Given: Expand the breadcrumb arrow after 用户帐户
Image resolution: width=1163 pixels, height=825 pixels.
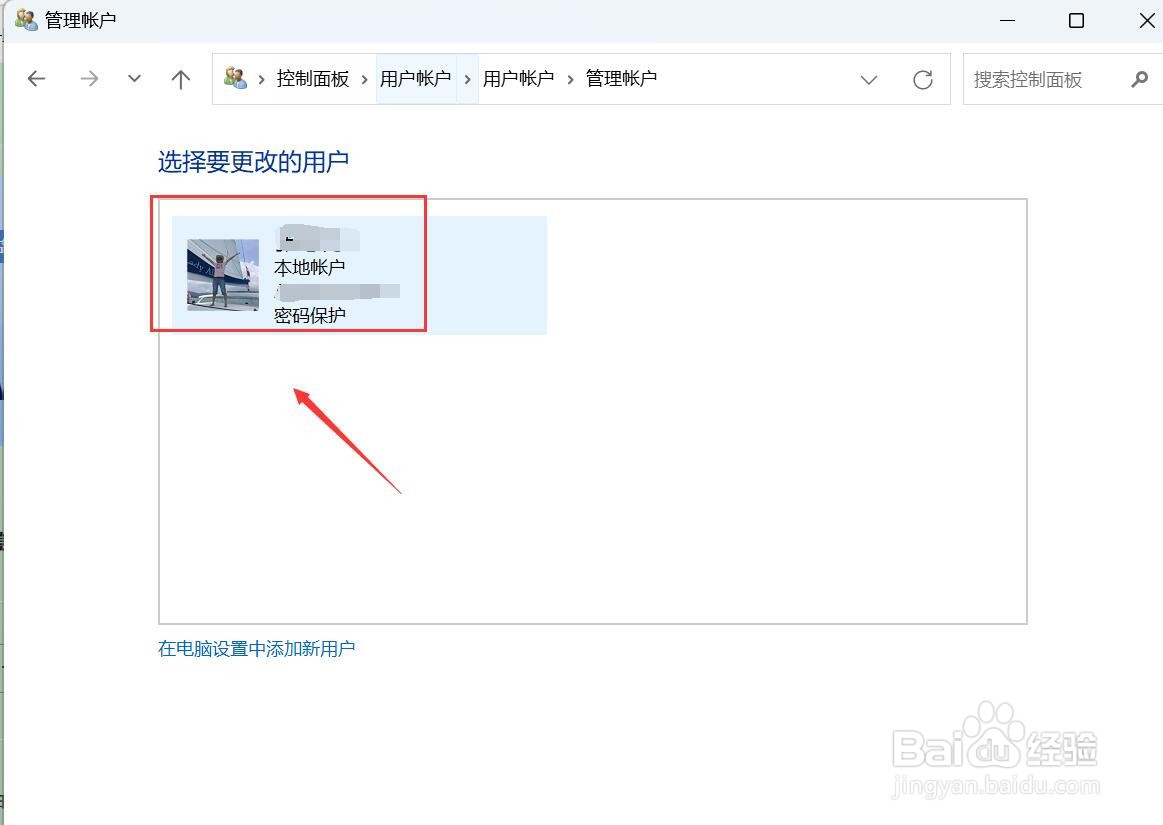Looking at the screenshot, I should [x=467, y=79].
